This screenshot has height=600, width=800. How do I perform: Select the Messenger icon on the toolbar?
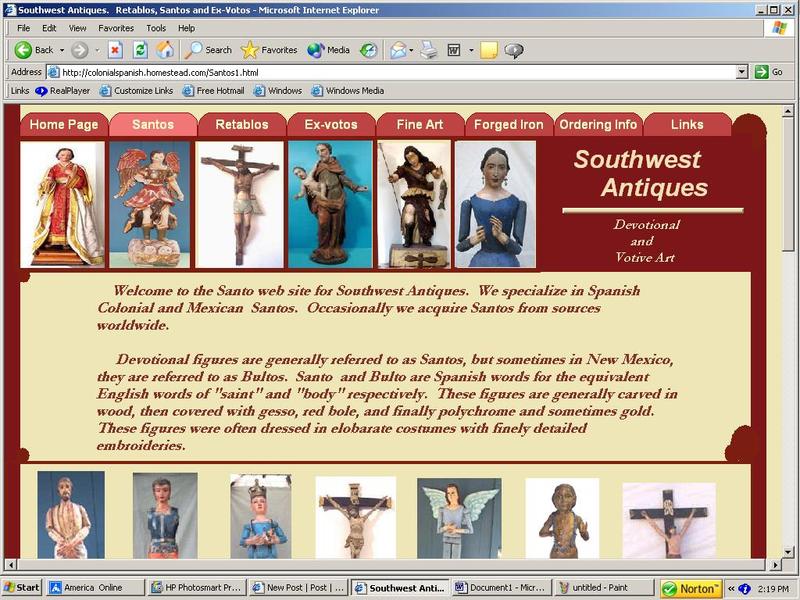click(x=515, y=49)
